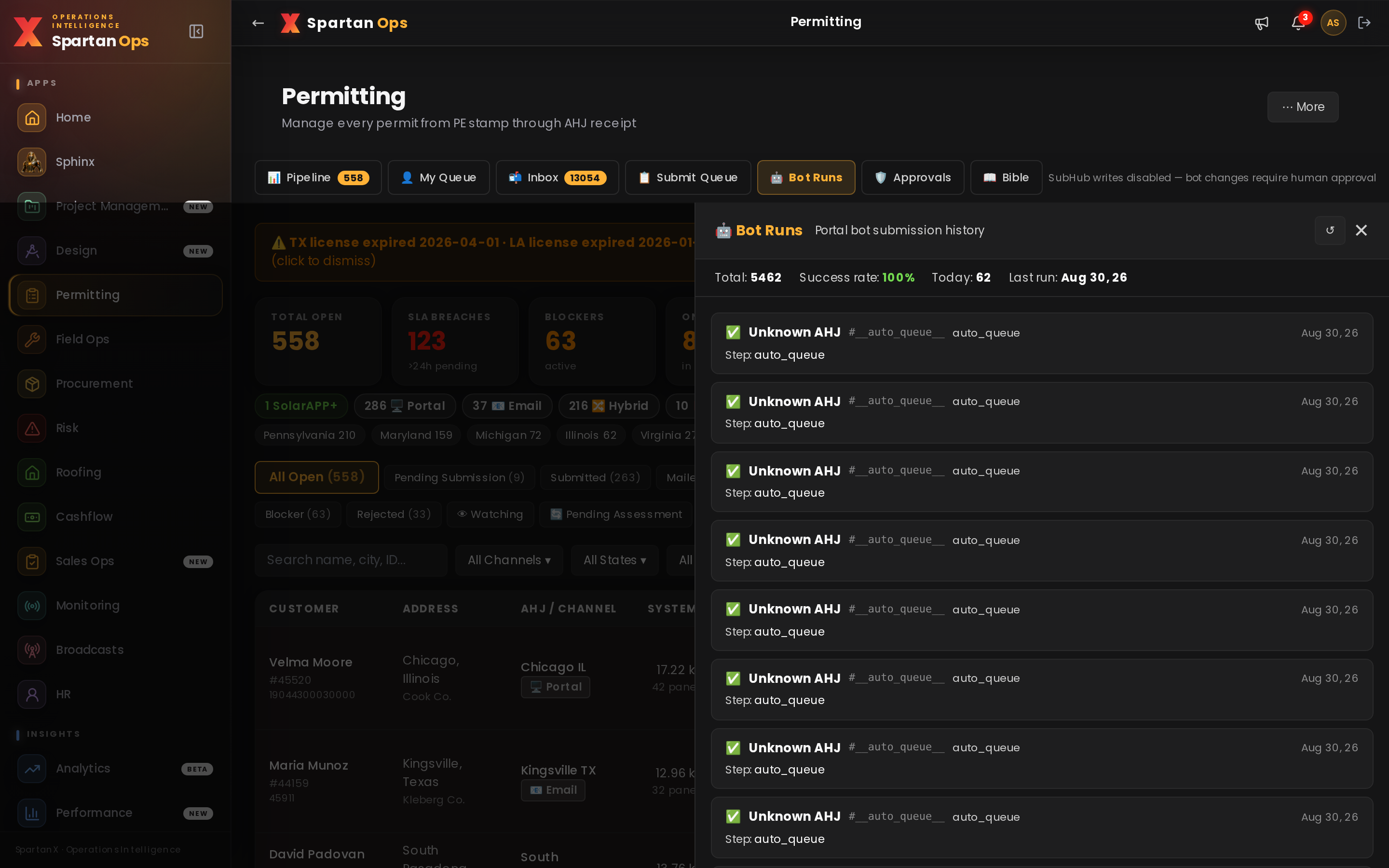Screen dimensions: 1389x868
Task: Open the Total Open 558 card
Action: (318, 341)
